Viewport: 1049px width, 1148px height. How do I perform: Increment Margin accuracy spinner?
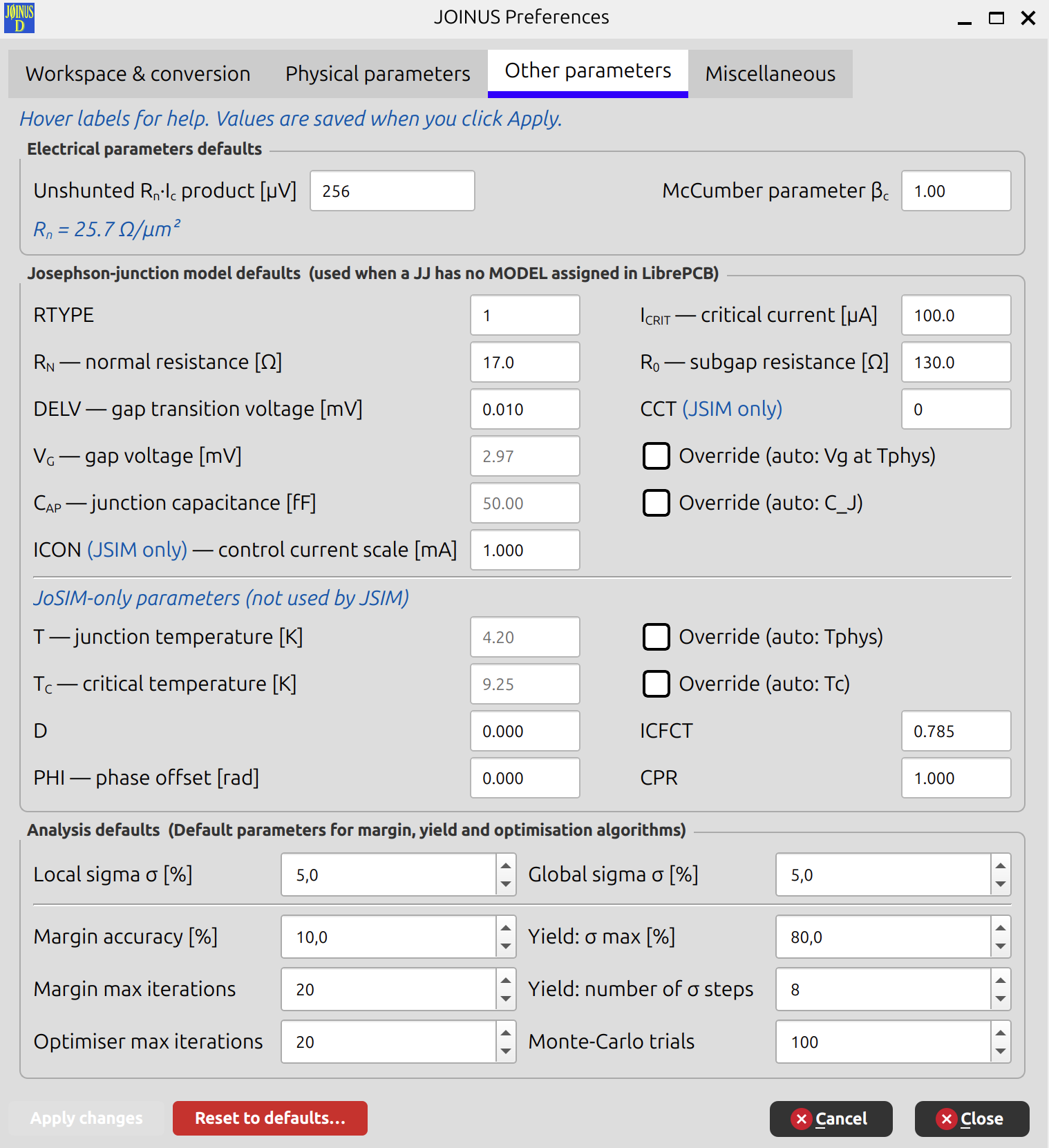506,928
